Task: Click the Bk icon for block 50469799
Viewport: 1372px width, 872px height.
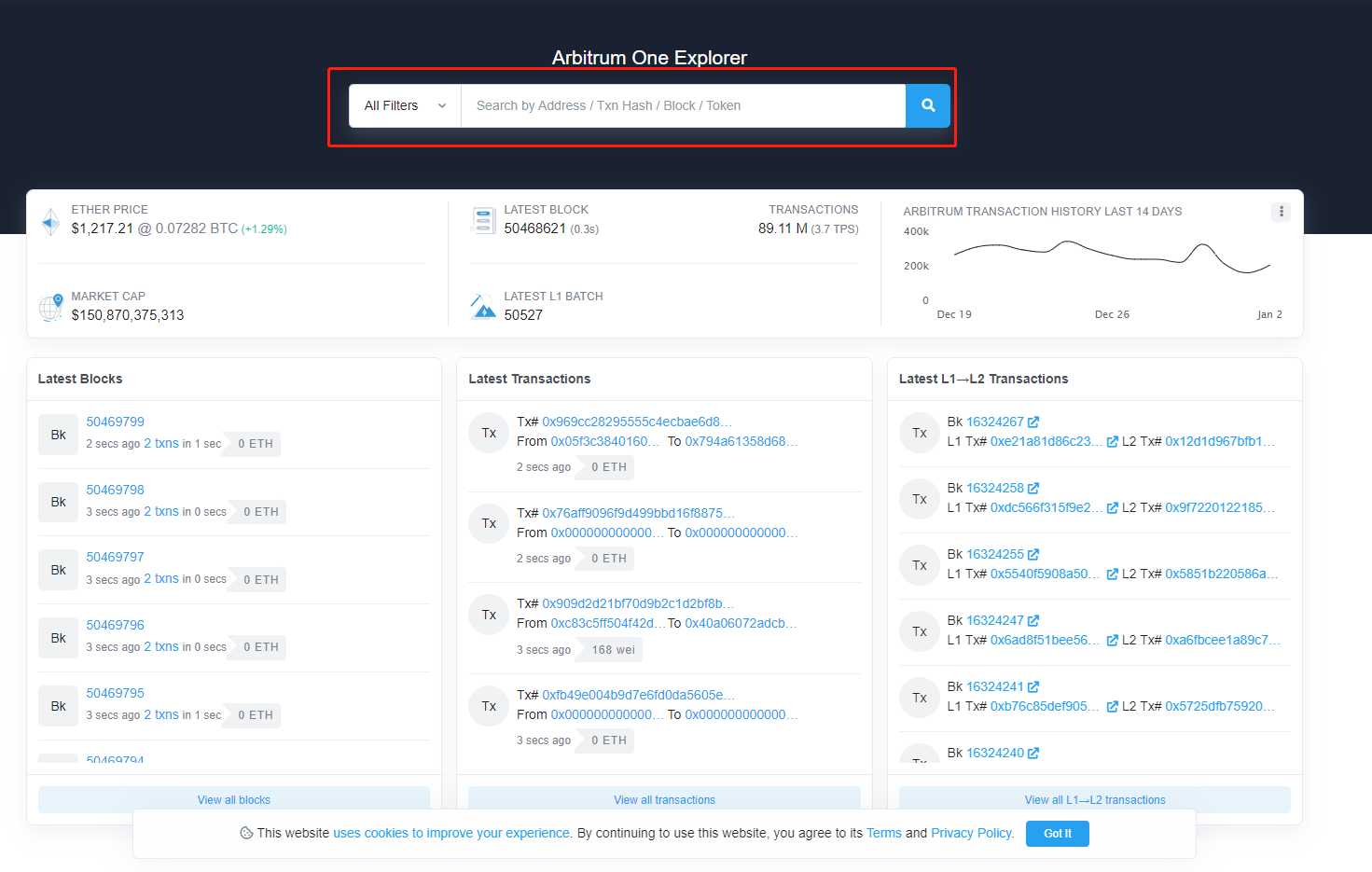Action: pyautogui.click(x=58, y=435)
